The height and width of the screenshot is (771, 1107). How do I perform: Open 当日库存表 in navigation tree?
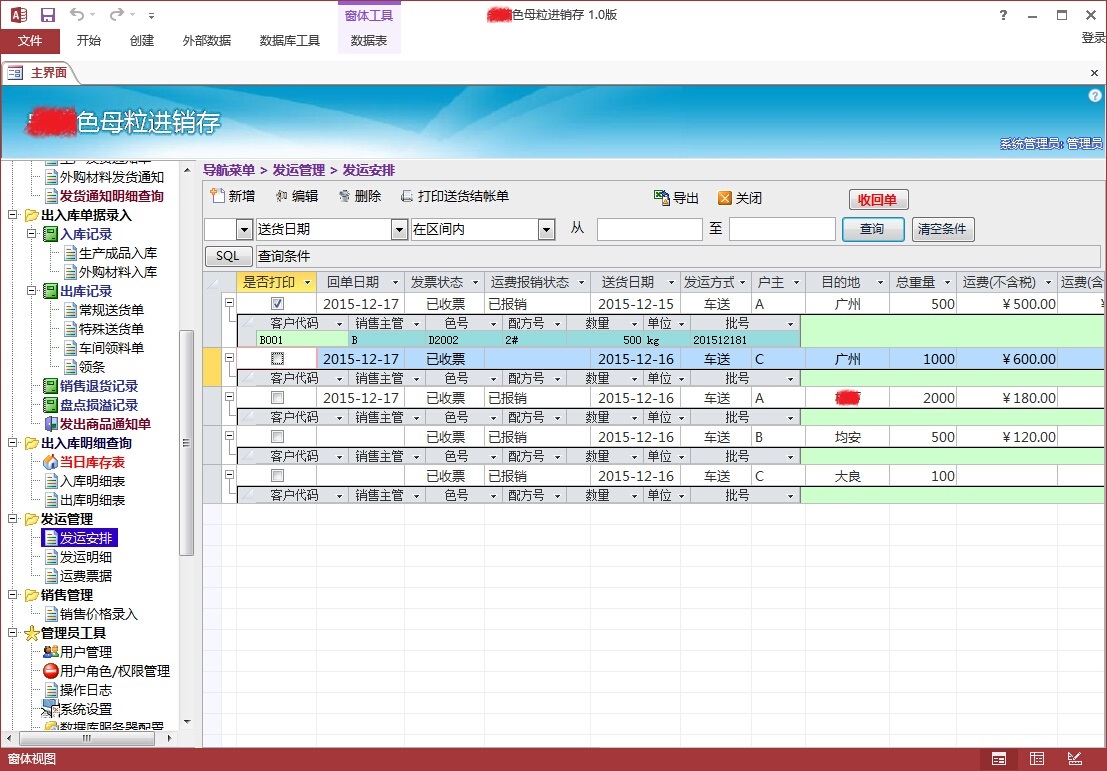click(92, 462)
